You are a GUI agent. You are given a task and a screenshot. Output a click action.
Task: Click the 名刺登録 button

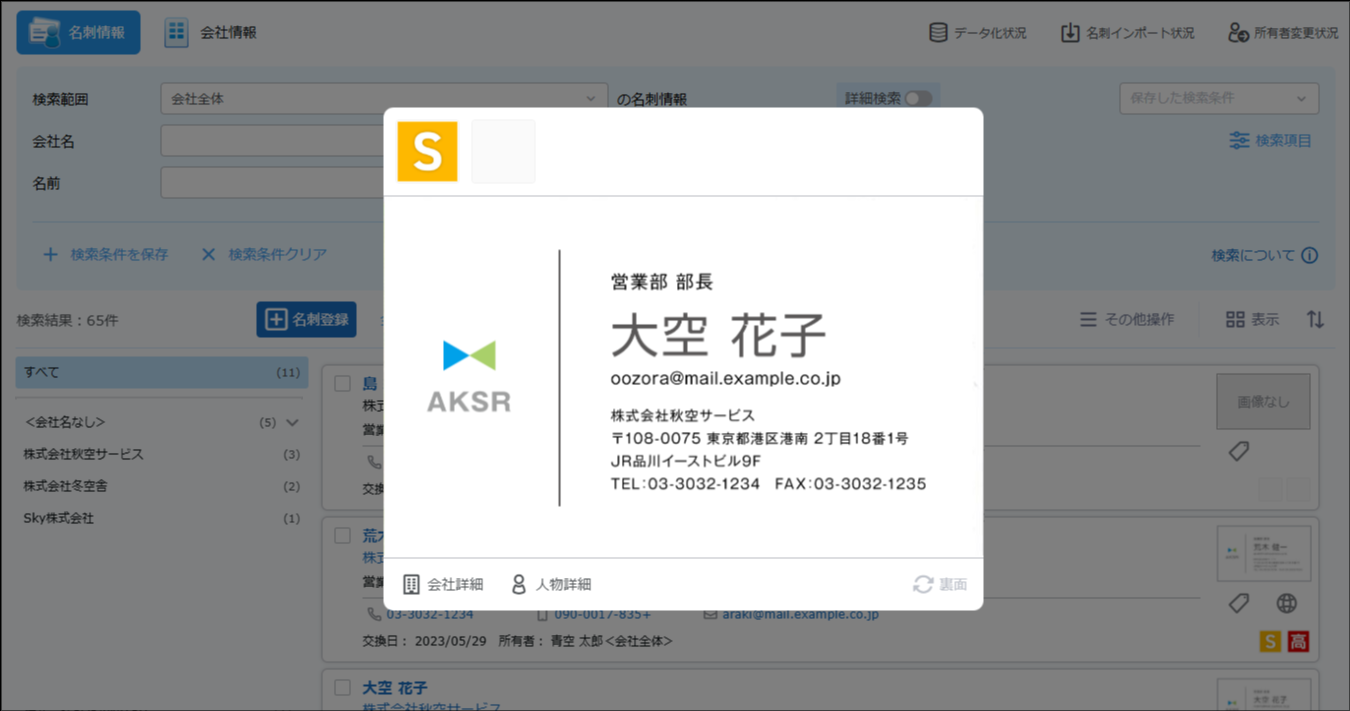click(306, 320)
